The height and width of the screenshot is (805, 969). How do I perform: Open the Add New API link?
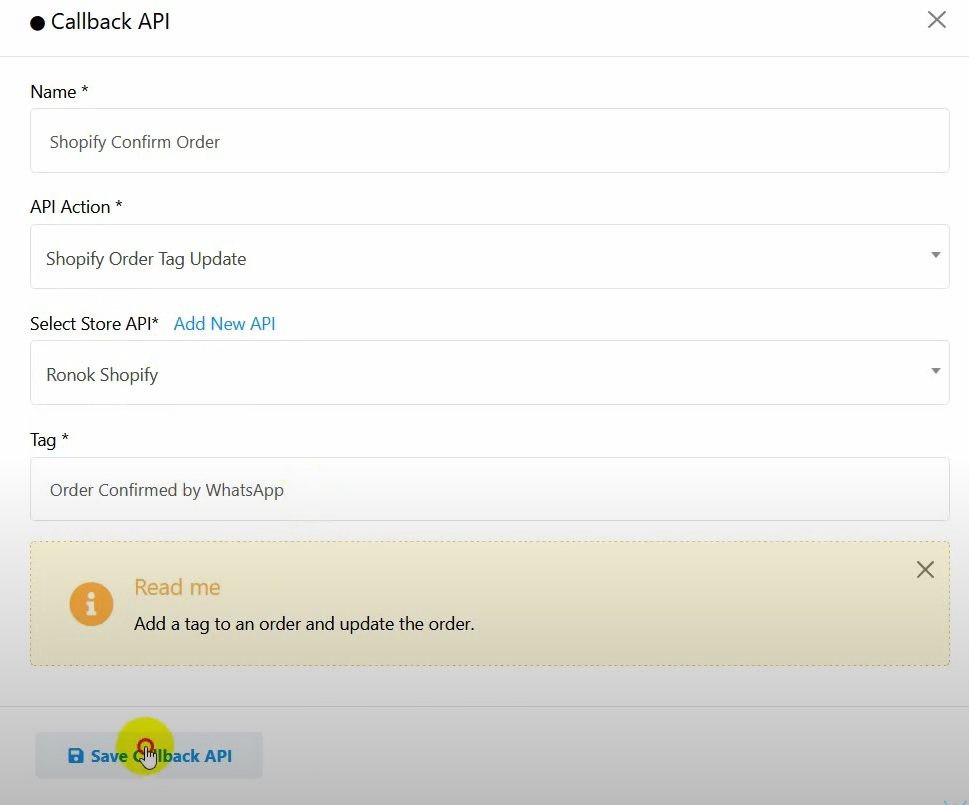[224, 323]
